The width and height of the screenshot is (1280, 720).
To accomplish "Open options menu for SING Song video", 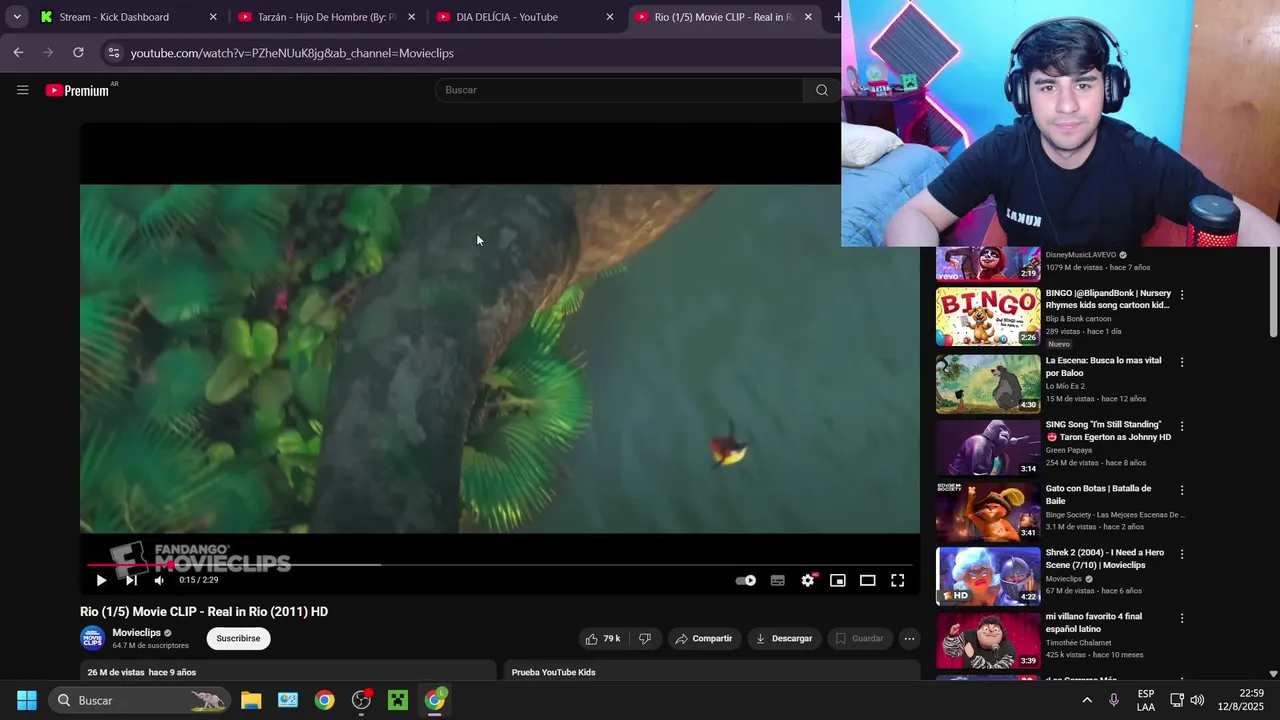I will click(x=1182, y=426).
